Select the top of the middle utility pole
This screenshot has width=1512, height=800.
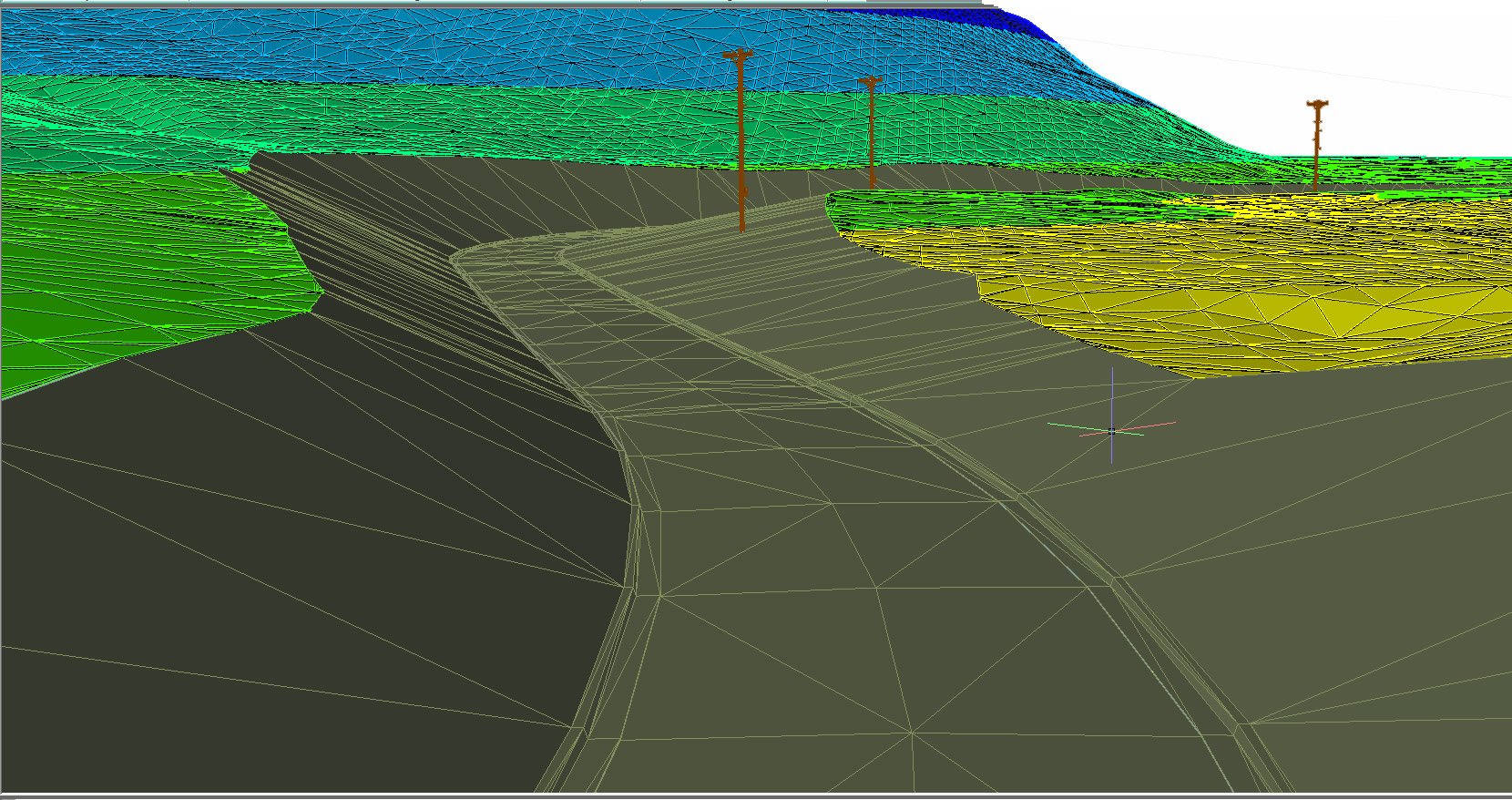[x=870, y=82]
